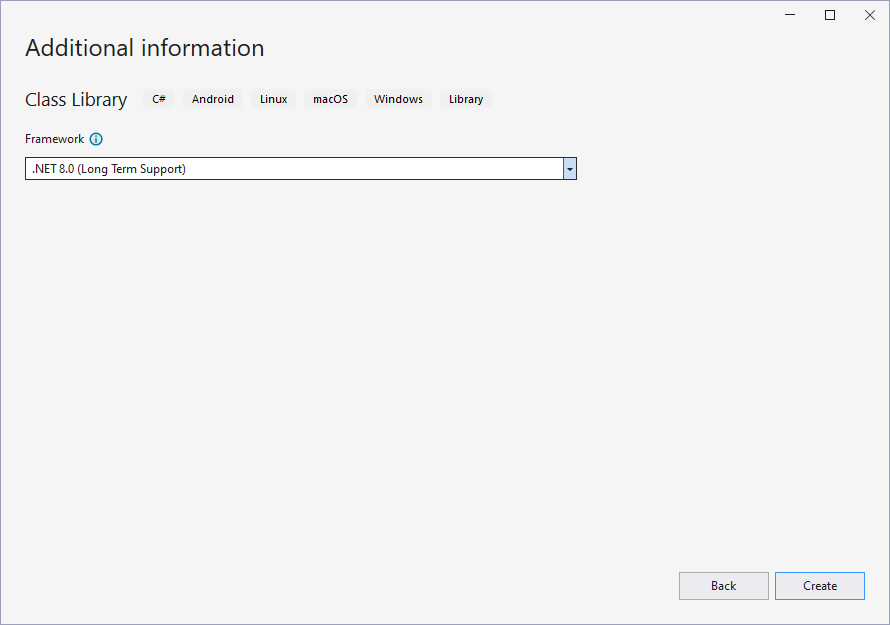Screen dimensions: 890x625
Task: Click the C# tag
Action: (159, 99)
